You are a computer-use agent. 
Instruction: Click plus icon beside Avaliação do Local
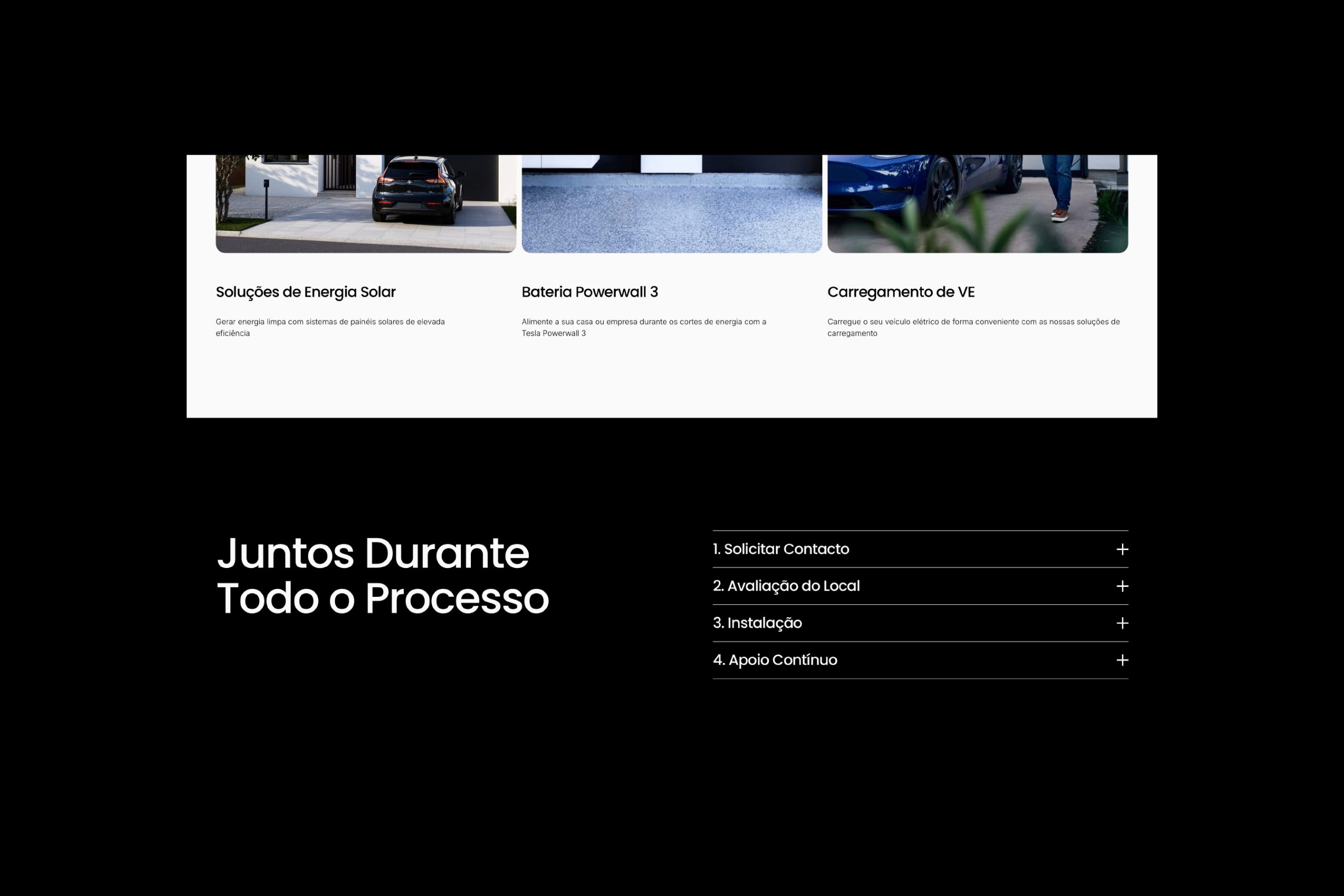click(x=1122, y=586)
